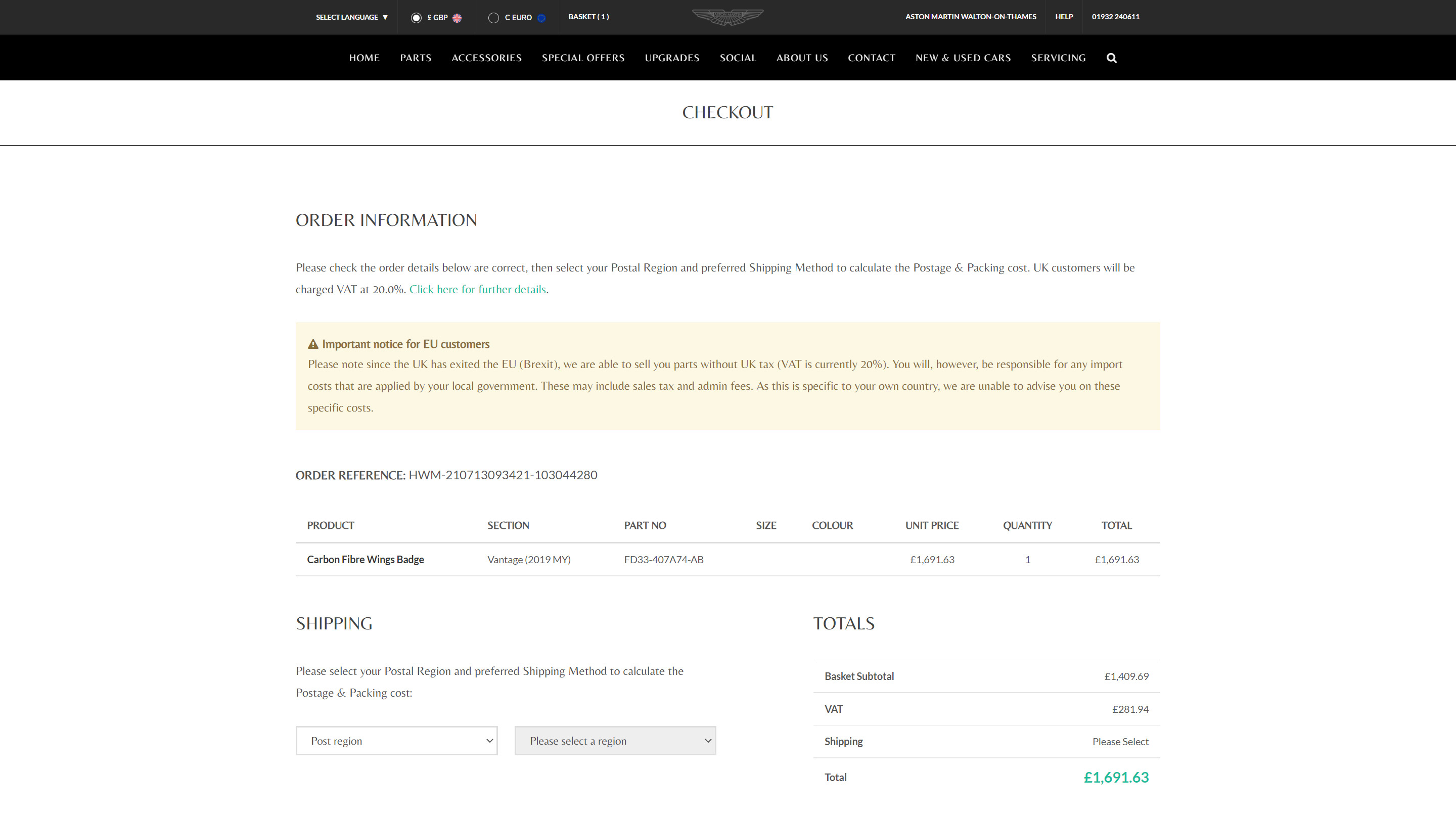Open the Servicing menu item

point(1058,58)
